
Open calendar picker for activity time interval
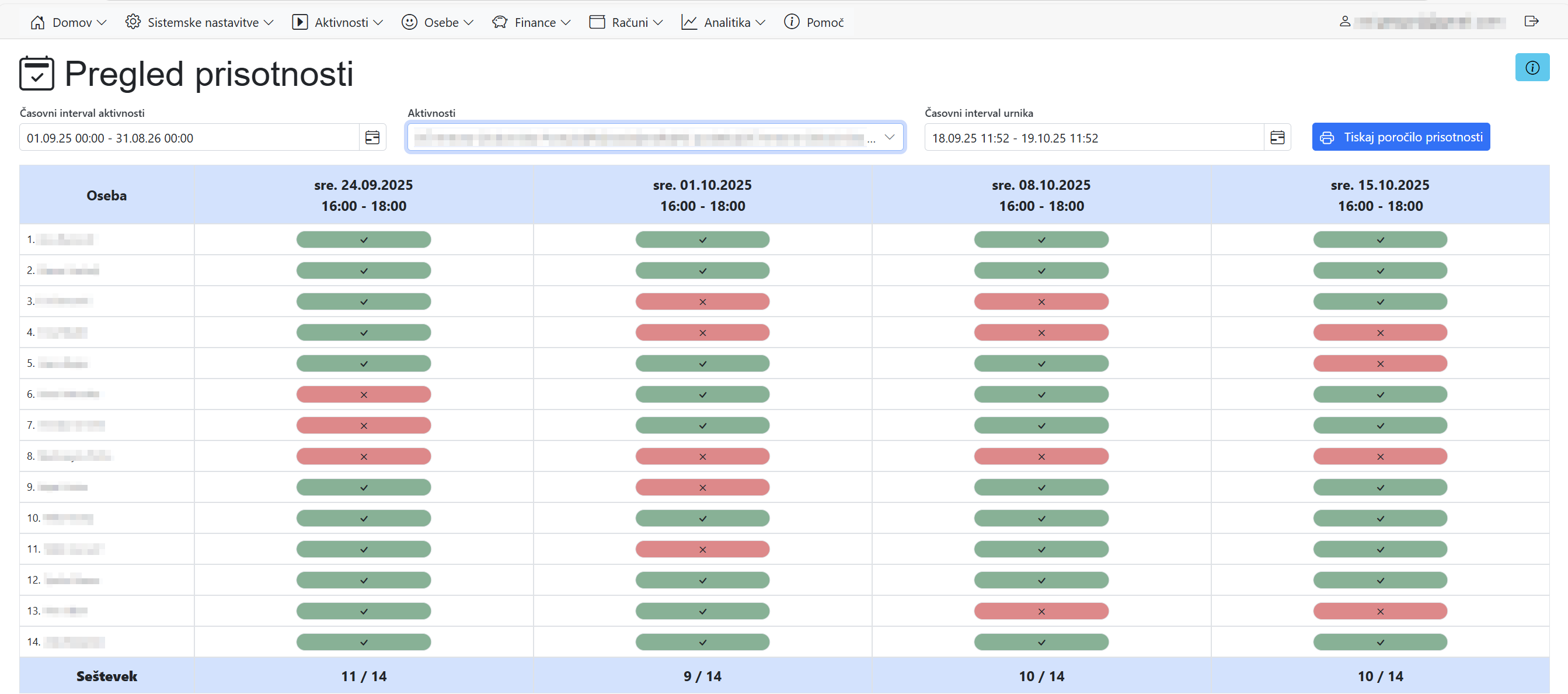point(372,138)
